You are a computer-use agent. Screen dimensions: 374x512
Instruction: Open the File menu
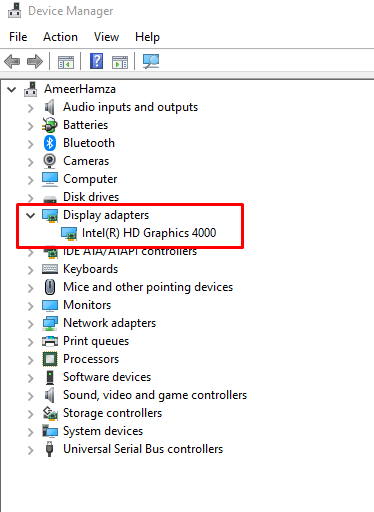tap(18, 37)
